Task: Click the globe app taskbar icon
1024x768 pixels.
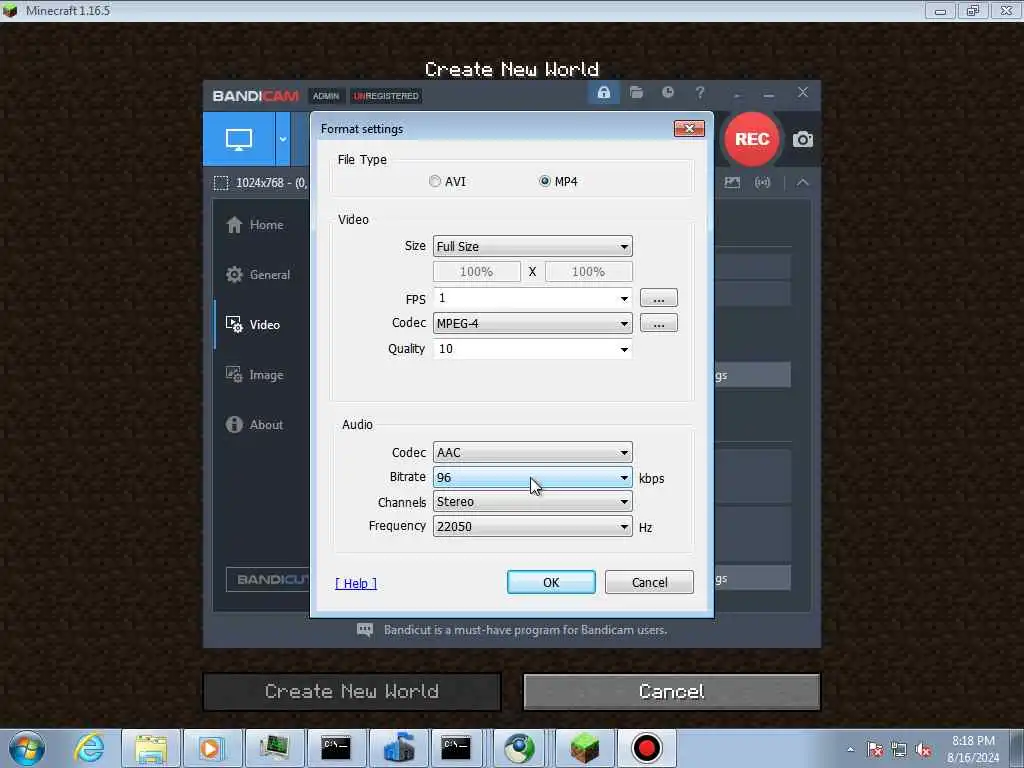Action: (519, 748)
